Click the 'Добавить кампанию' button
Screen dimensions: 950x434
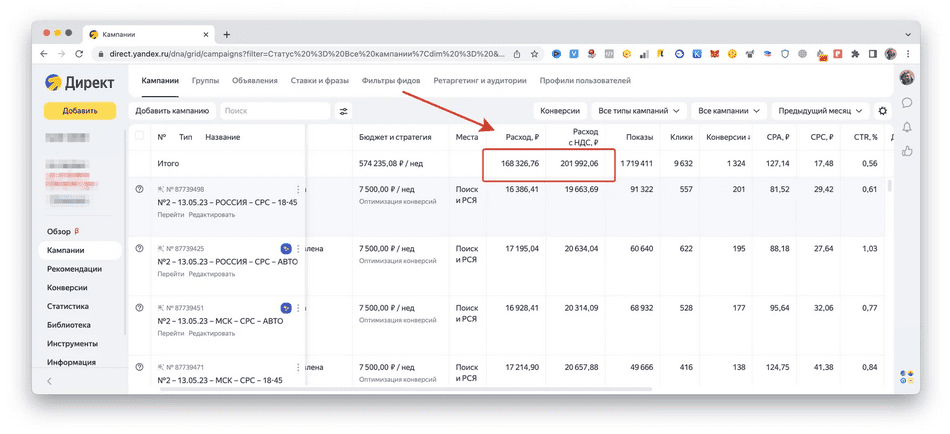click(172, 111)
